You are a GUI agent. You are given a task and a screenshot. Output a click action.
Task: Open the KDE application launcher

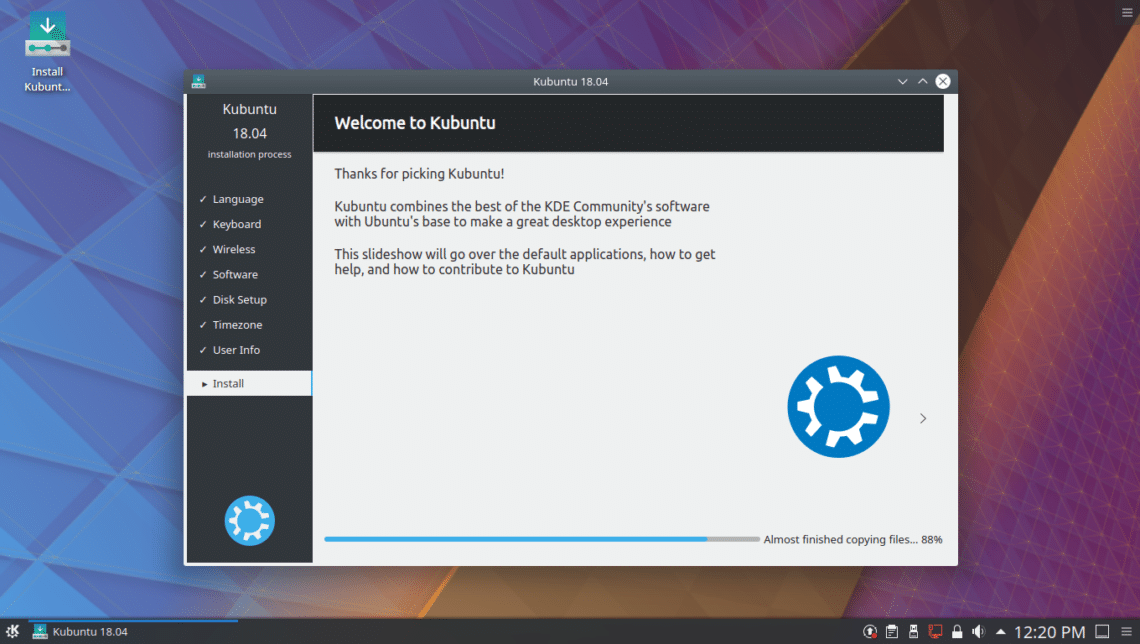(x=13, y=631)
